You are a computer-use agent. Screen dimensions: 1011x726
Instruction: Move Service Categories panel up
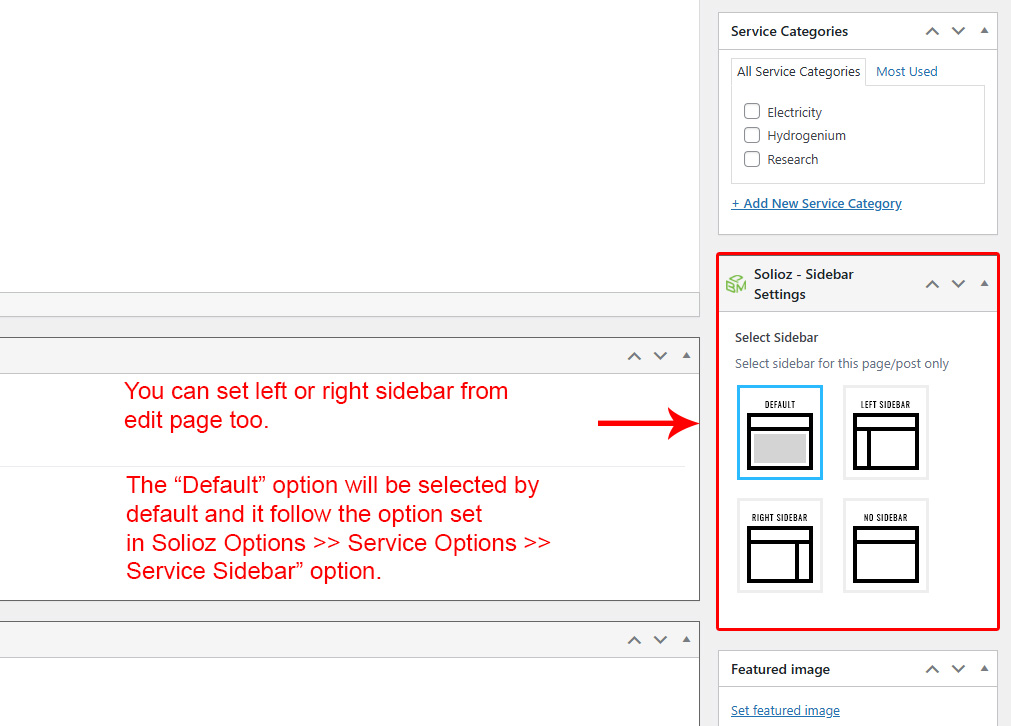[x=932, y=31]
